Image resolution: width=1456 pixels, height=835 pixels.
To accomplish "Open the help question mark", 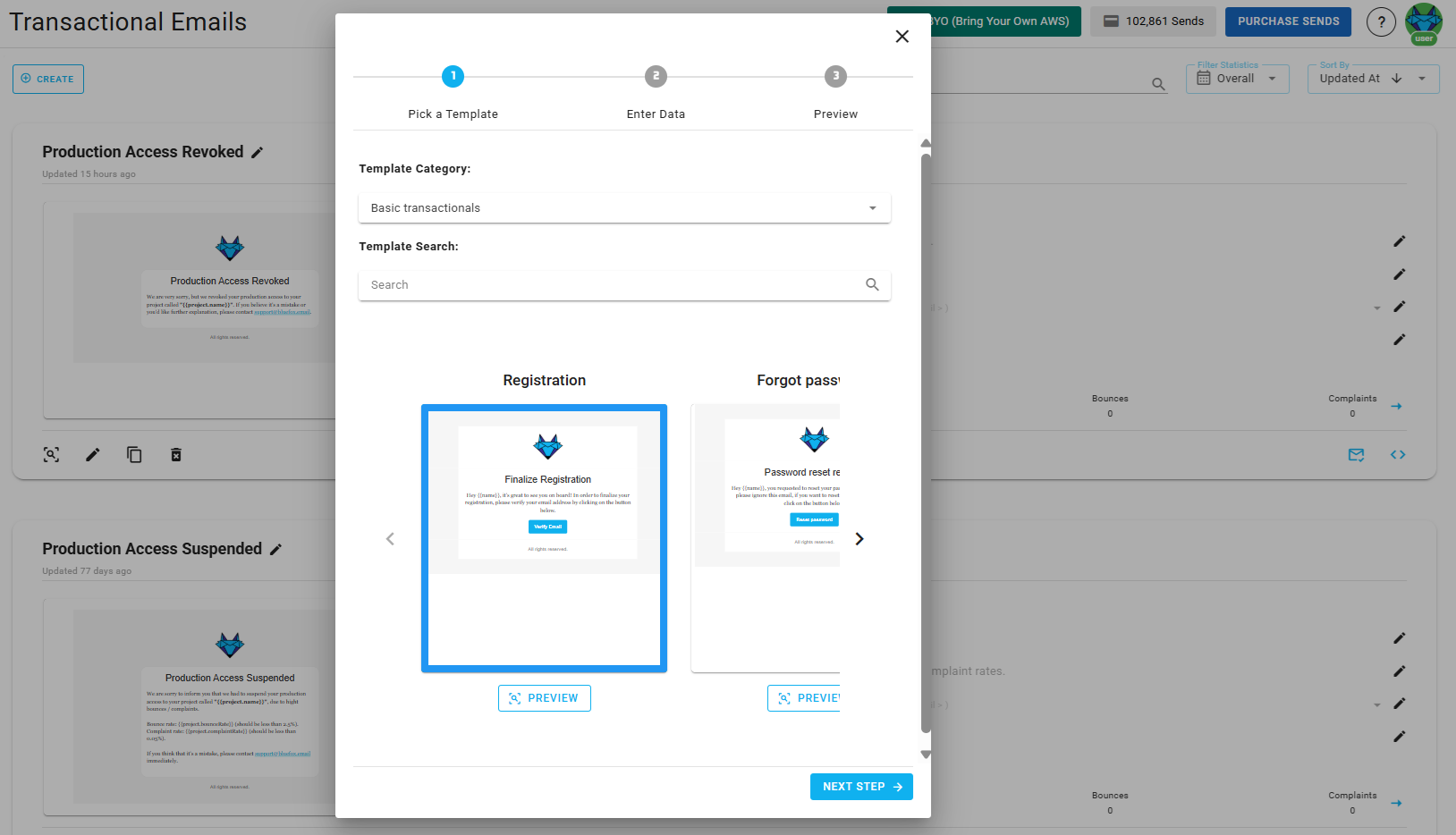I will pos(1381,21).
